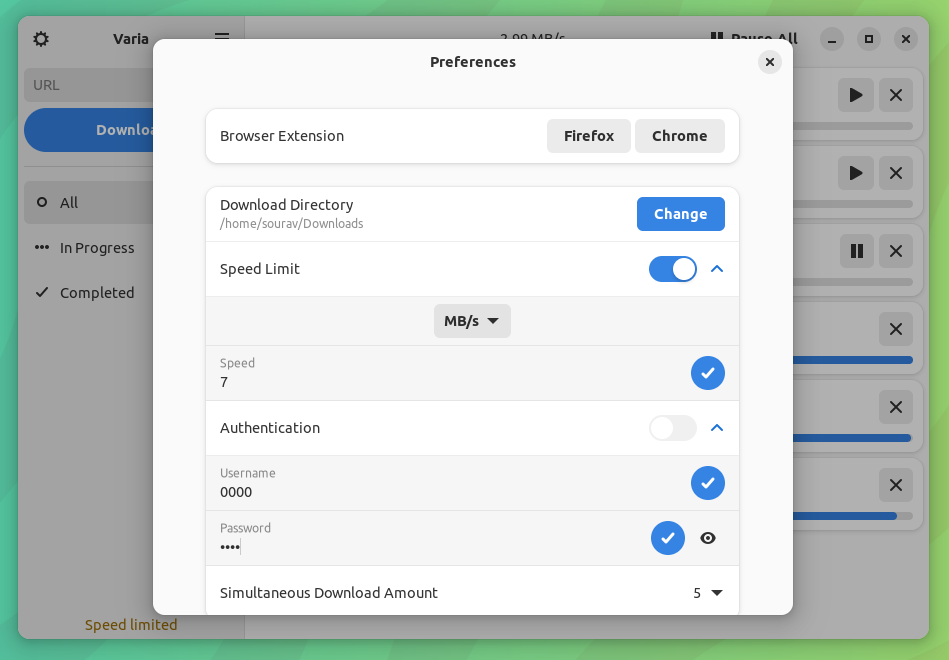Collapse the Speed Limit section chevron
This screenshot has height=660, width=949.
[x=717, y=269]
